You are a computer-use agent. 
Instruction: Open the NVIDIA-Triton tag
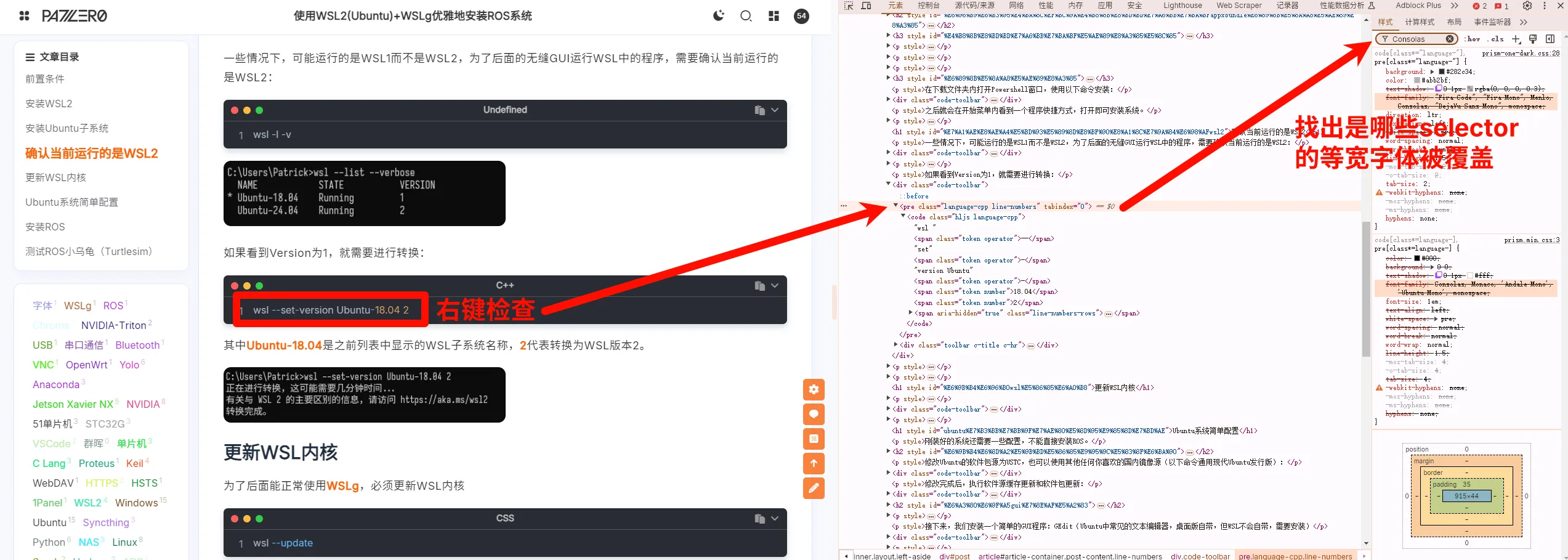point(114,325)
